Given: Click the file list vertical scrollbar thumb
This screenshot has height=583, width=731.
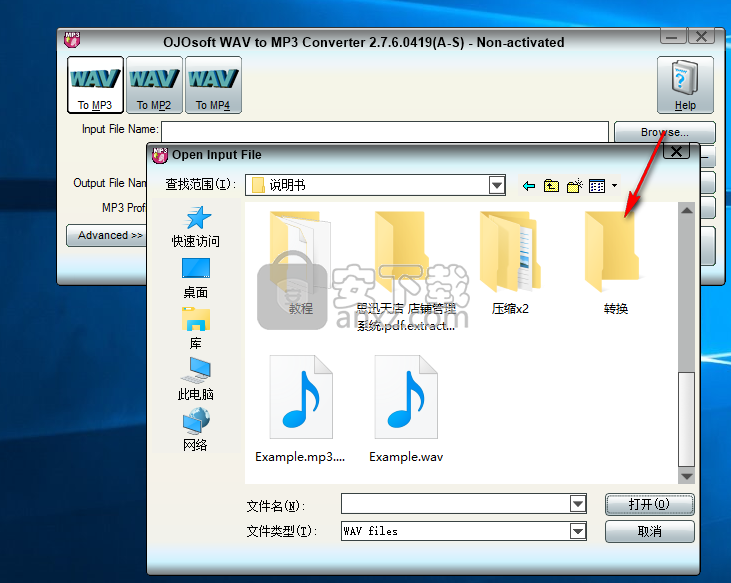Looking at the screenshot, I should tap(686, 418).
